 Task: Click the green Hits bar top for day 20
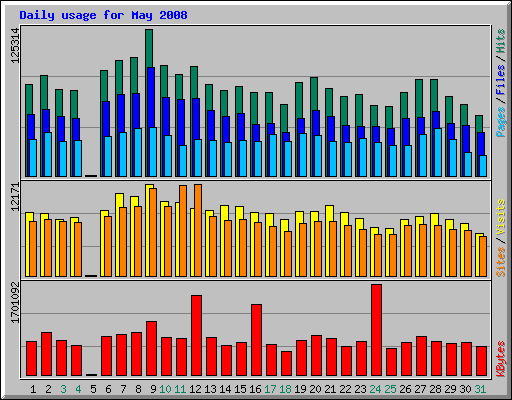click(x=314, y=94)
